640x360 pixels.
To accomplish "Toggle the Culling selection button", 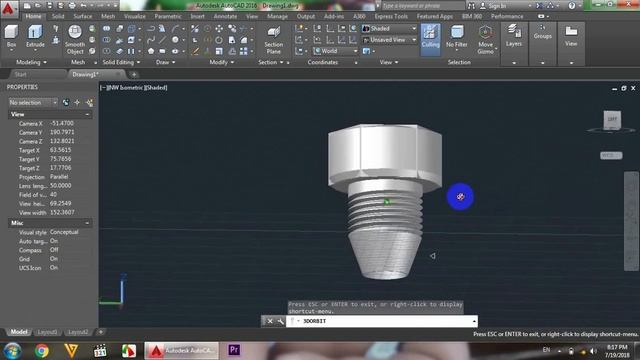I will [430, 40].
